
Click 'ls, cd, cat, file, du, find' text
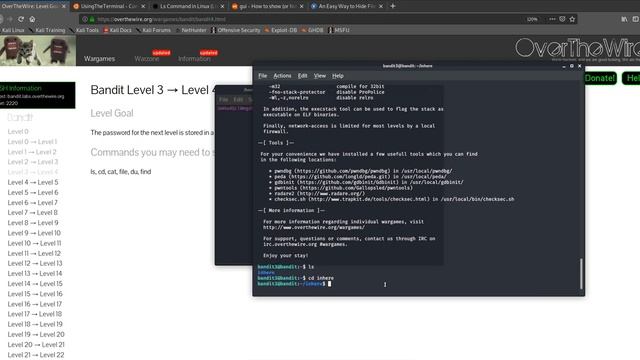pos(121,171)
